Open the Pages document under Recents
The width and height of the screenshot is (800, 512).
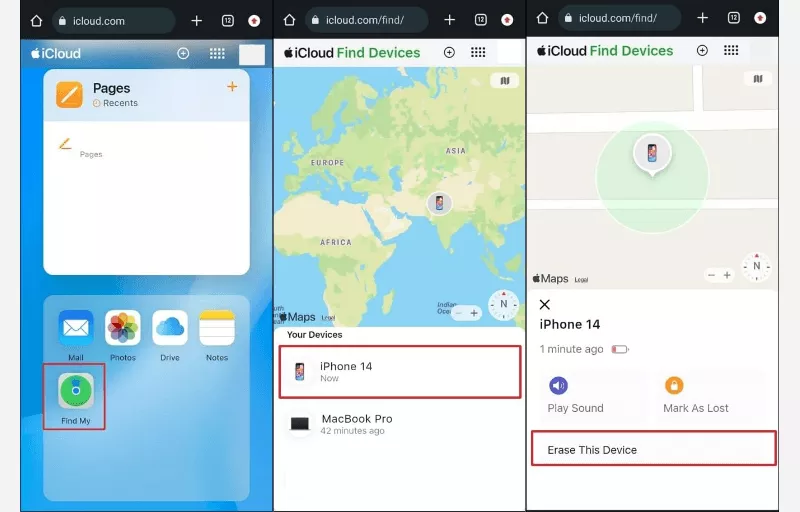(66, 145)
